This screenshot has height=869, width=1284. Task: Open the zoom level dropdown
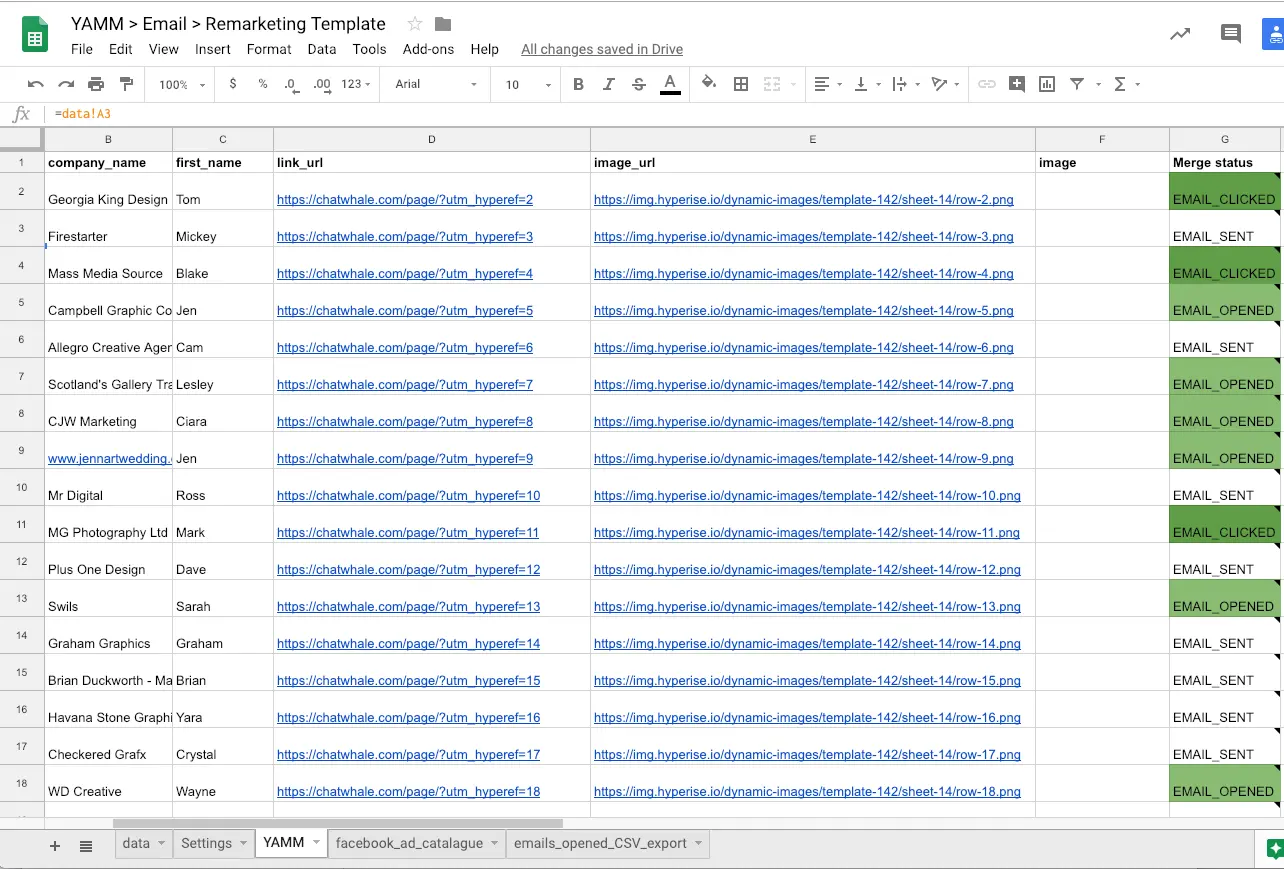[181, 85]
